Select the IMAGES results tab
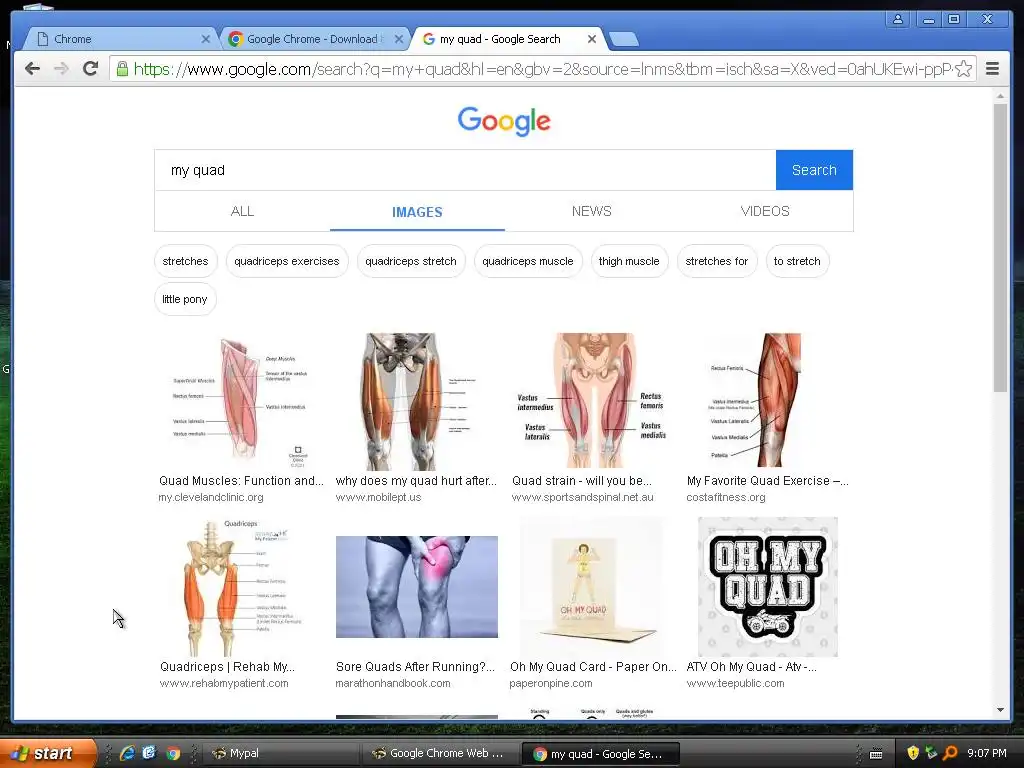This screenshot has height=768, width=1024. tap(417, 212)
